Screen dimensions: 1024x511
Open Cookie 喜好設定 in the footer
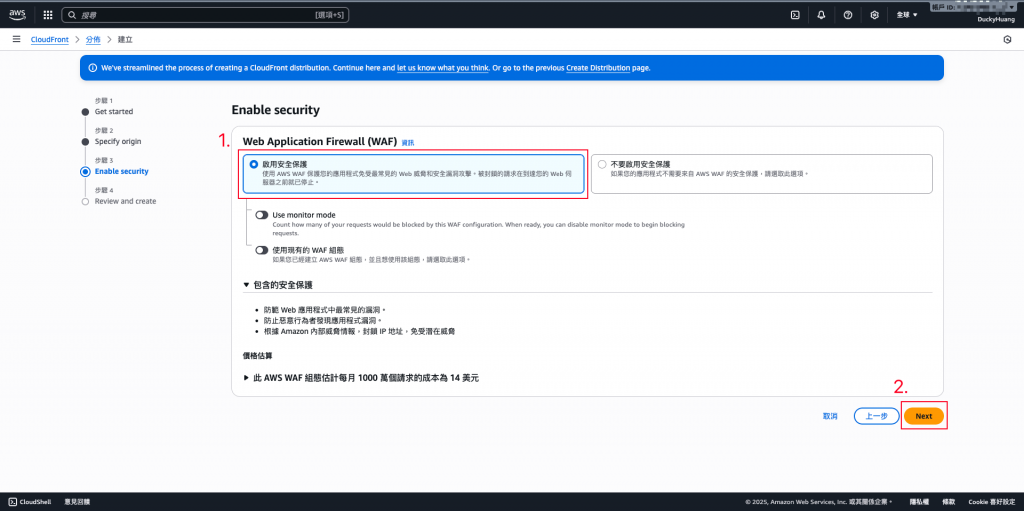pyautogui.click(x=991, y=502)
